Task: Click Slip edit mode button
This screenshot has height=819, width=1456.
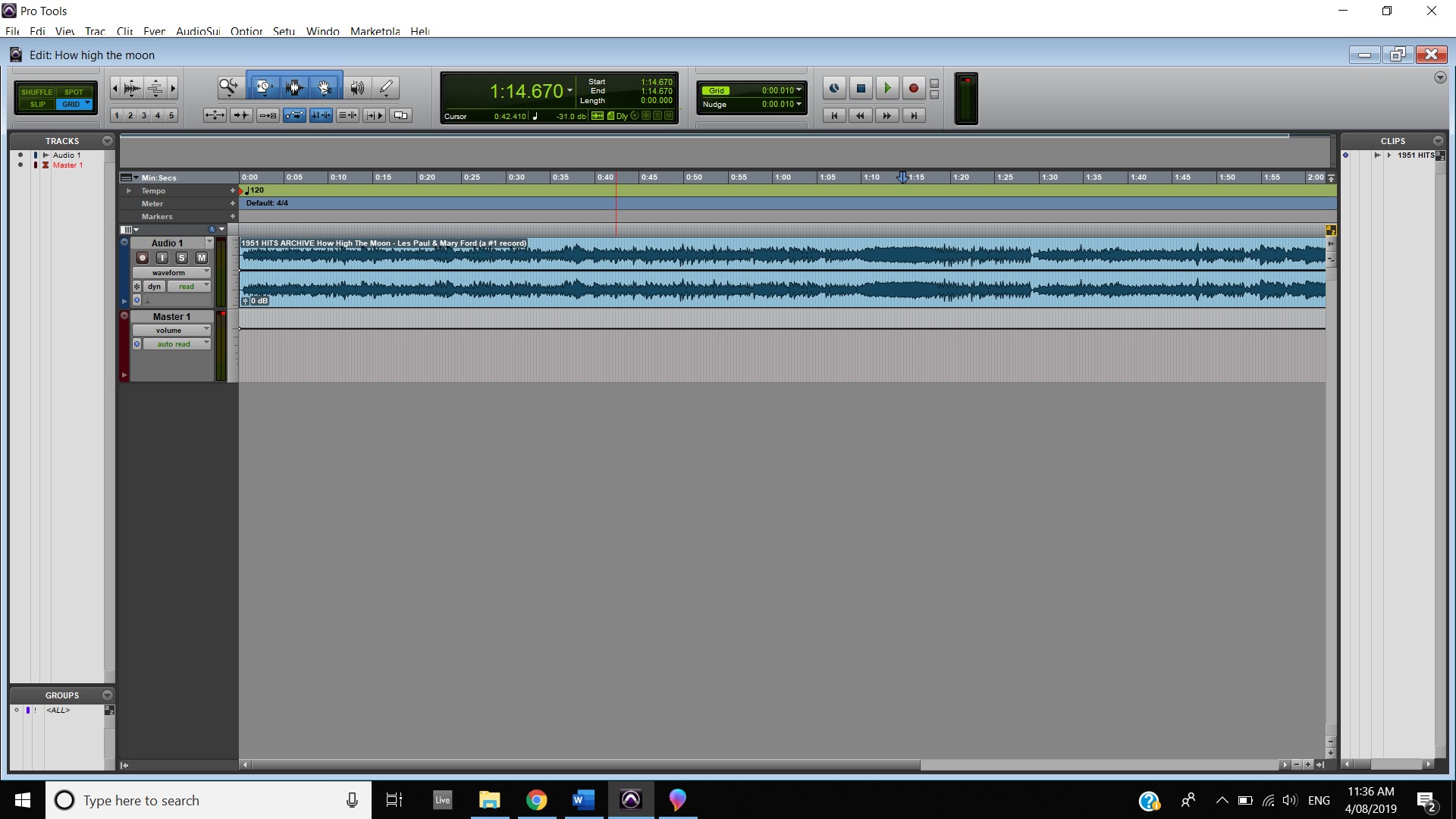Action: click(38, 104)
